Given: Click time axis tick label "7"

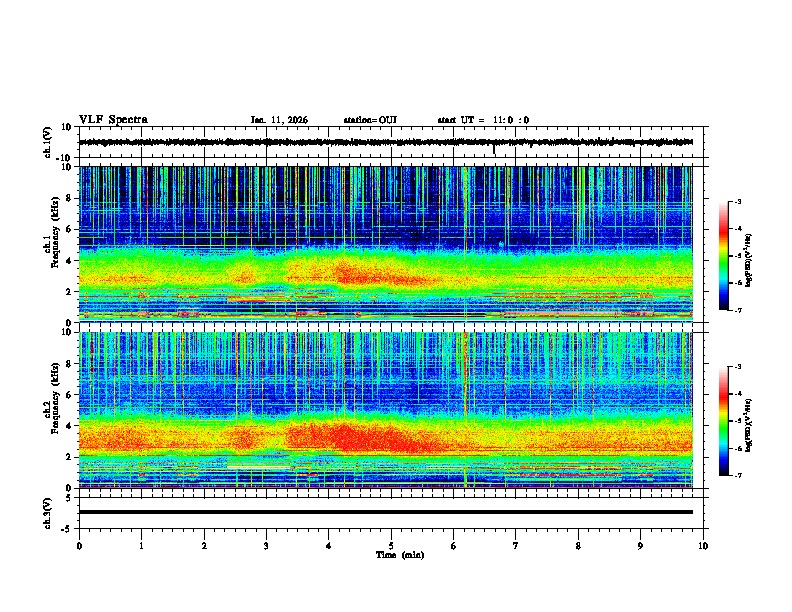Looking at the screenshot, I should pyautogui.click(x=516, y=546).
